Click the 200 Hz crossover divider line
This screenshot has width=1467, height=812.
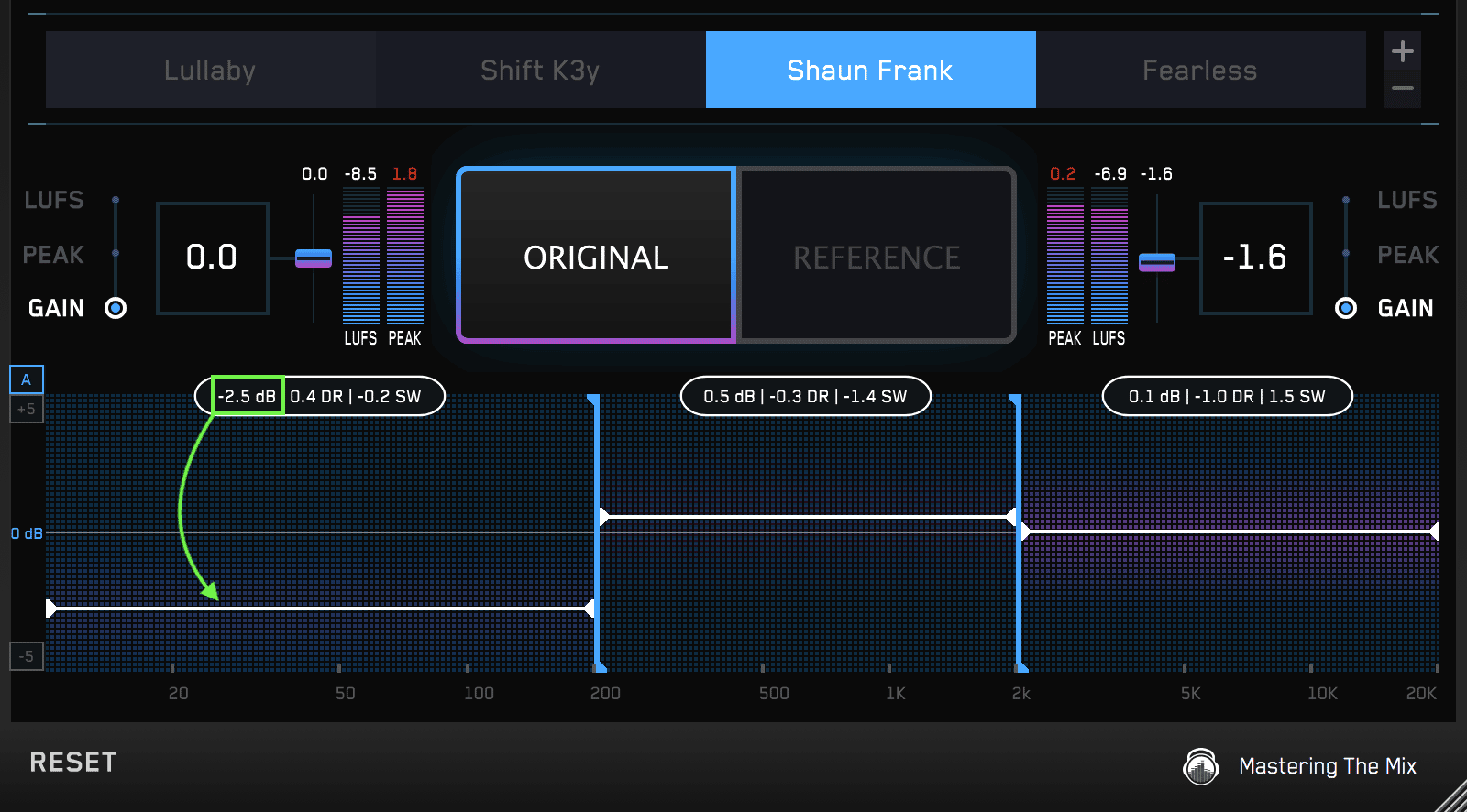pos(596,533)
